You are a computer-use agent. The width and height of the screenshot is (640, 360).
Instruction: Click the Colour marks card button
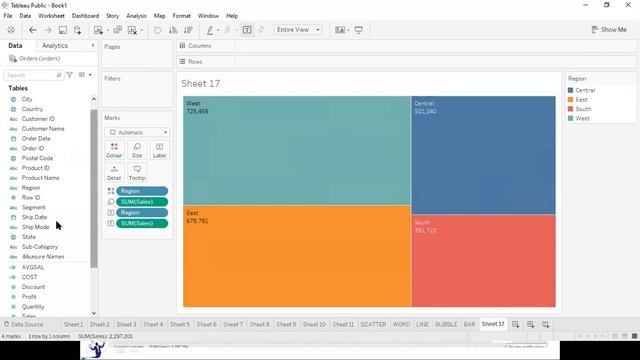pyautogui.click(x=114, y=150)
